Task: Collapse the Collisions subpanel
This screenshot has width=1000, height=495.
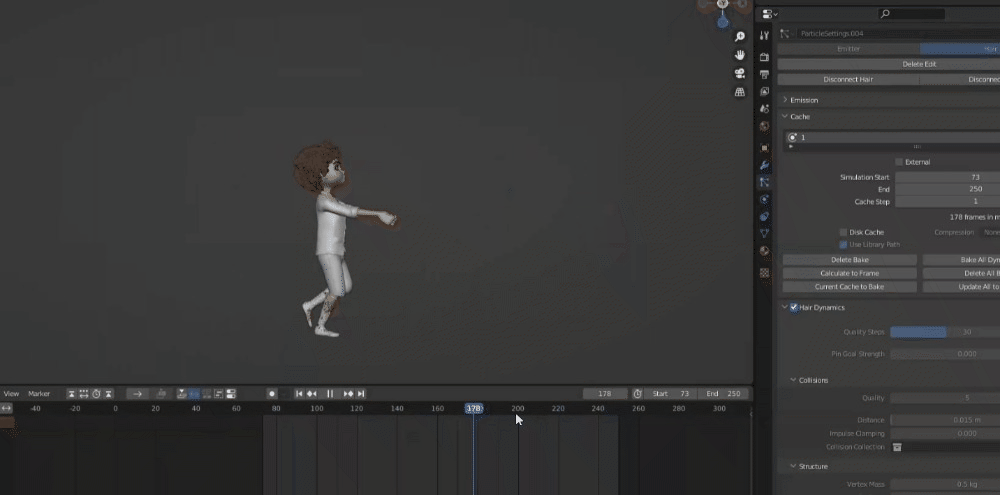Action: tap(793, 380)
